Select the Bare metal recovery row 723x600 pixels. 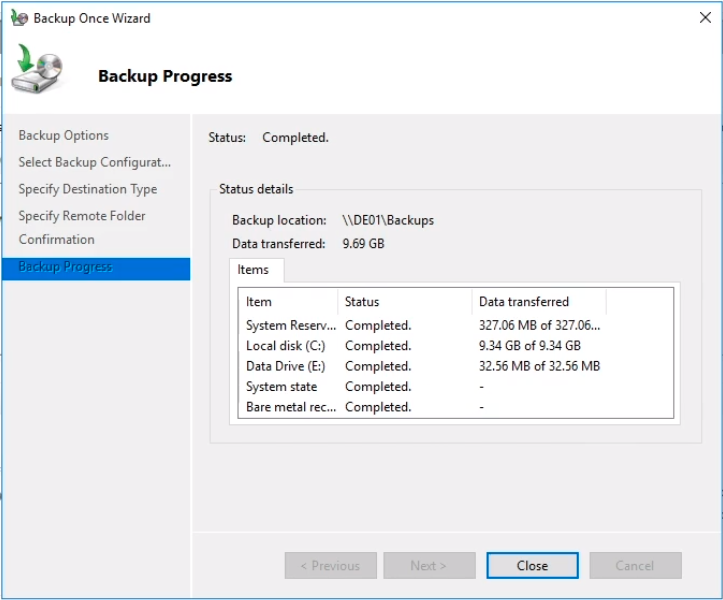[x=456, y=407]
